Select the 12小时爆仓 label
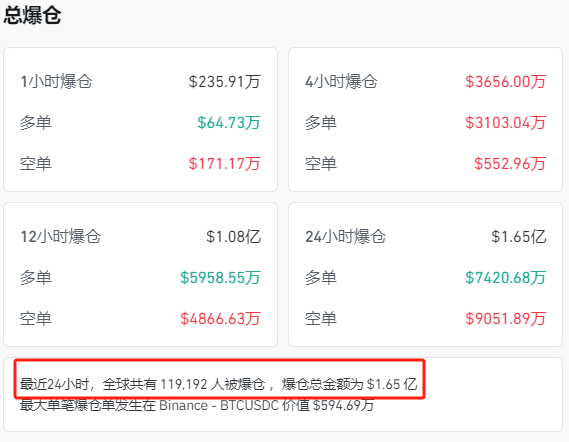 [x=61, y=237]
